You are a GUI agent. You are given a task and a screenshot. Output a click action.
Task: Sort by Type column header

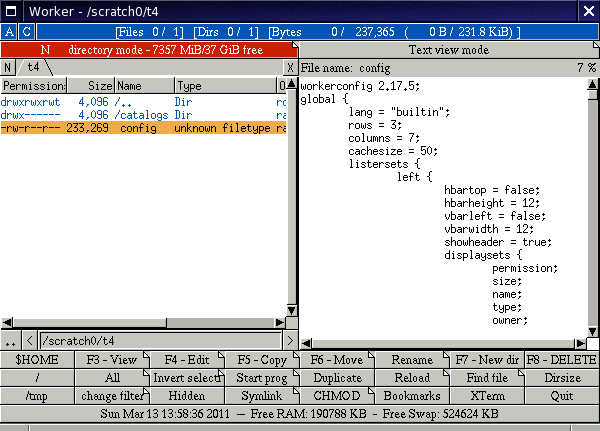[x=225, y=86]
